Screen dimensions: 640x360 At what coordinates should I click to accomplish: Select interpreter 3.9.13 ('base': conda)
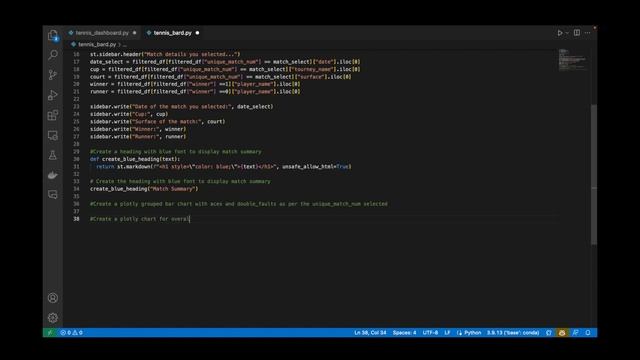click(513, 333)
